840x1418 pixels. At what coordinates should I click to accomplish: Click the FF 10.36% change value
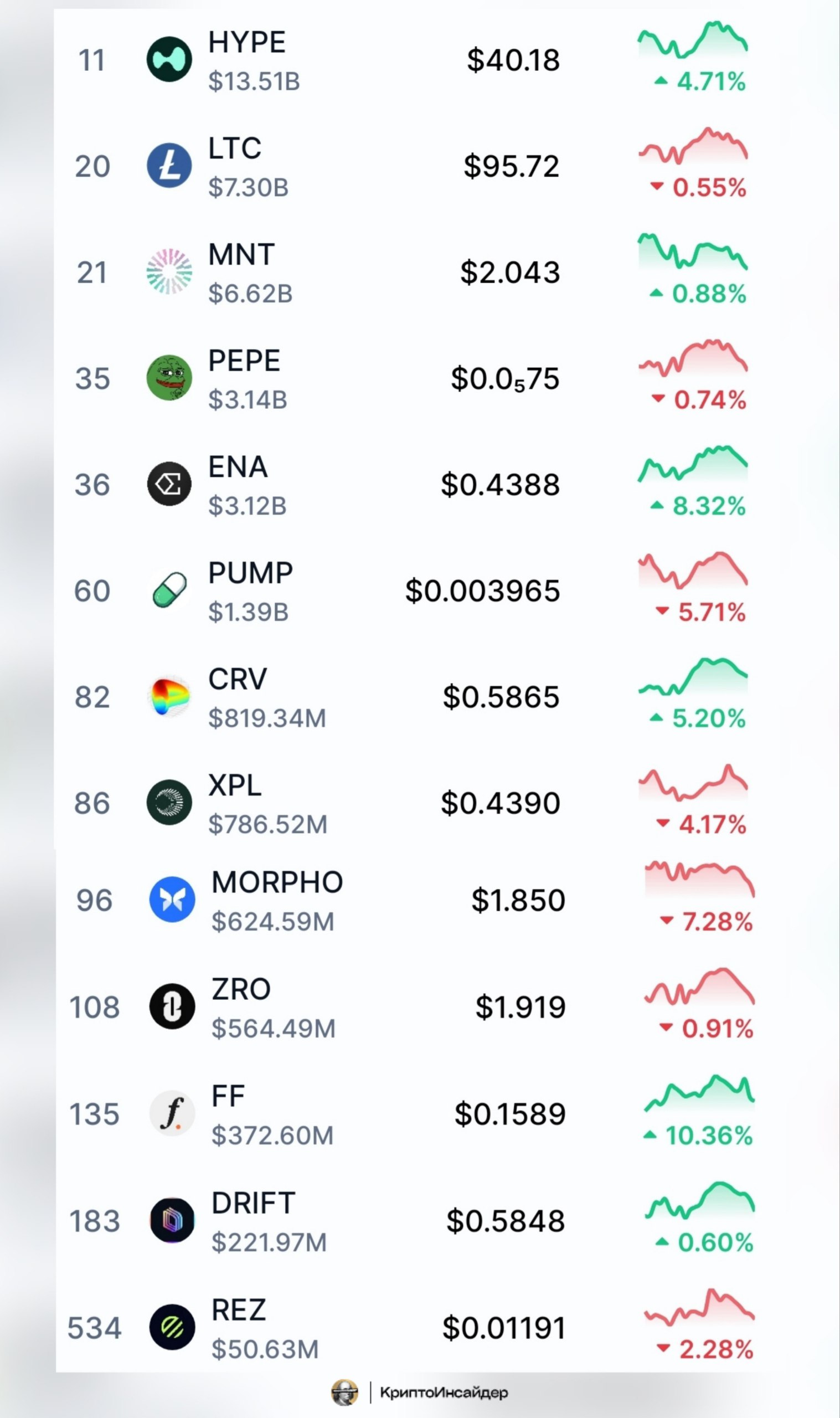(709, 1136)
